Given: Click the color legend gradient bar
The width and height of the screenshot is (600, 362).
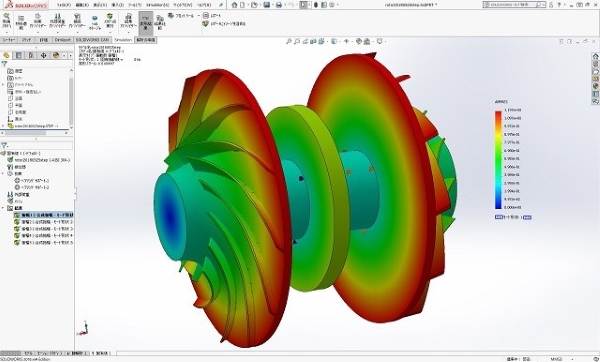Looking at the screenshot, I should (498, 160).
